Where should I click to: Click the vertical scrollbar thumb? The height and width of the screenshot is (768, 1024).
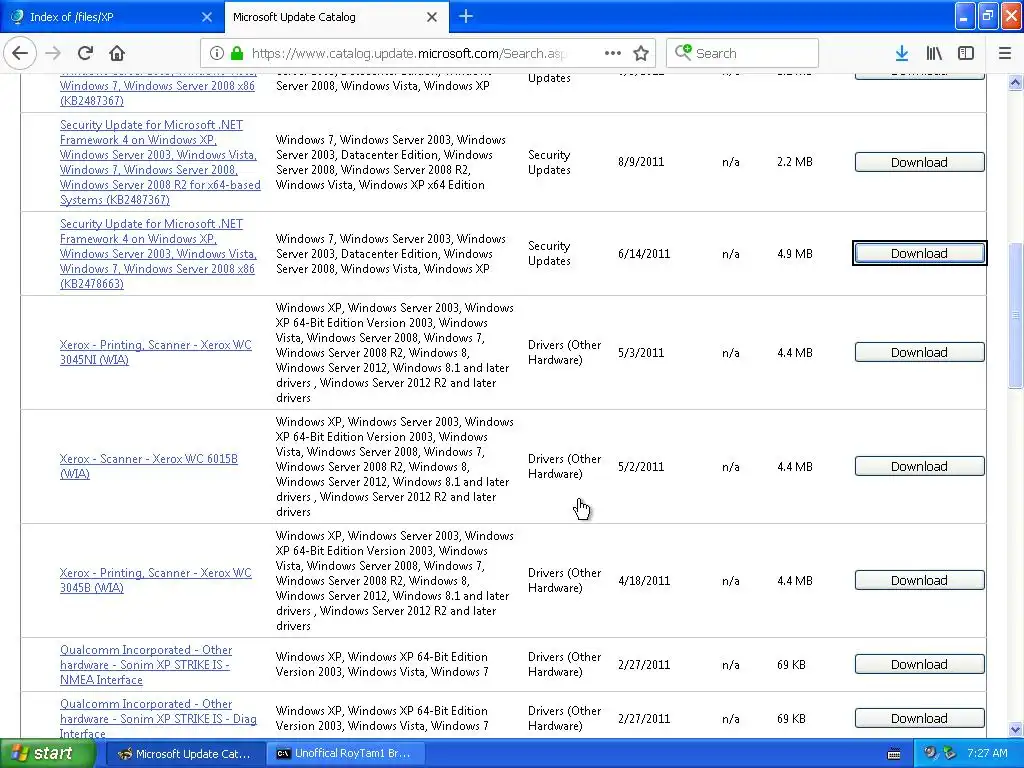coord(1015,315)
